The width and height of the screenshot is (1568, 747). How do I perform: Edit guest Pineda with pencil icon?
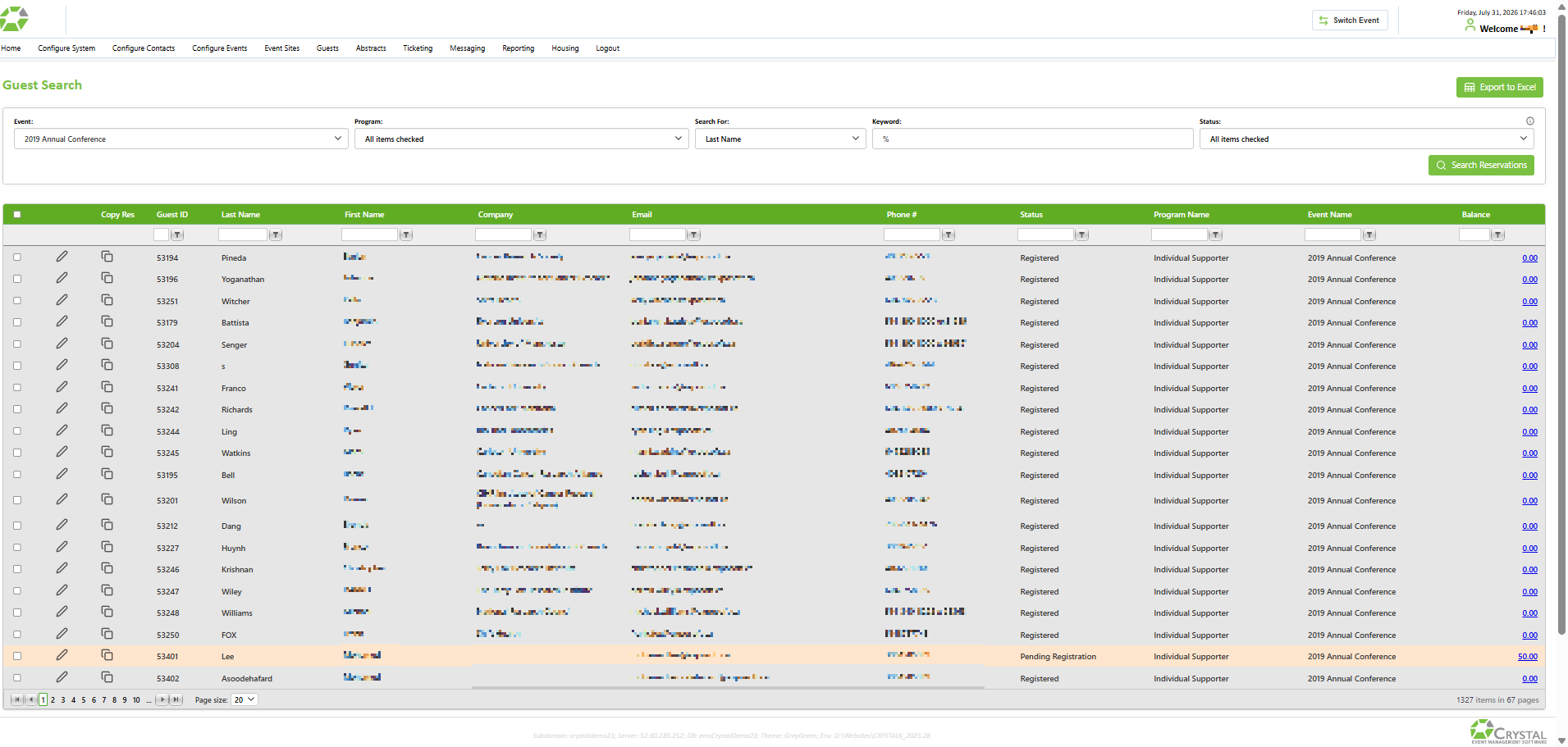click(62, 257)
